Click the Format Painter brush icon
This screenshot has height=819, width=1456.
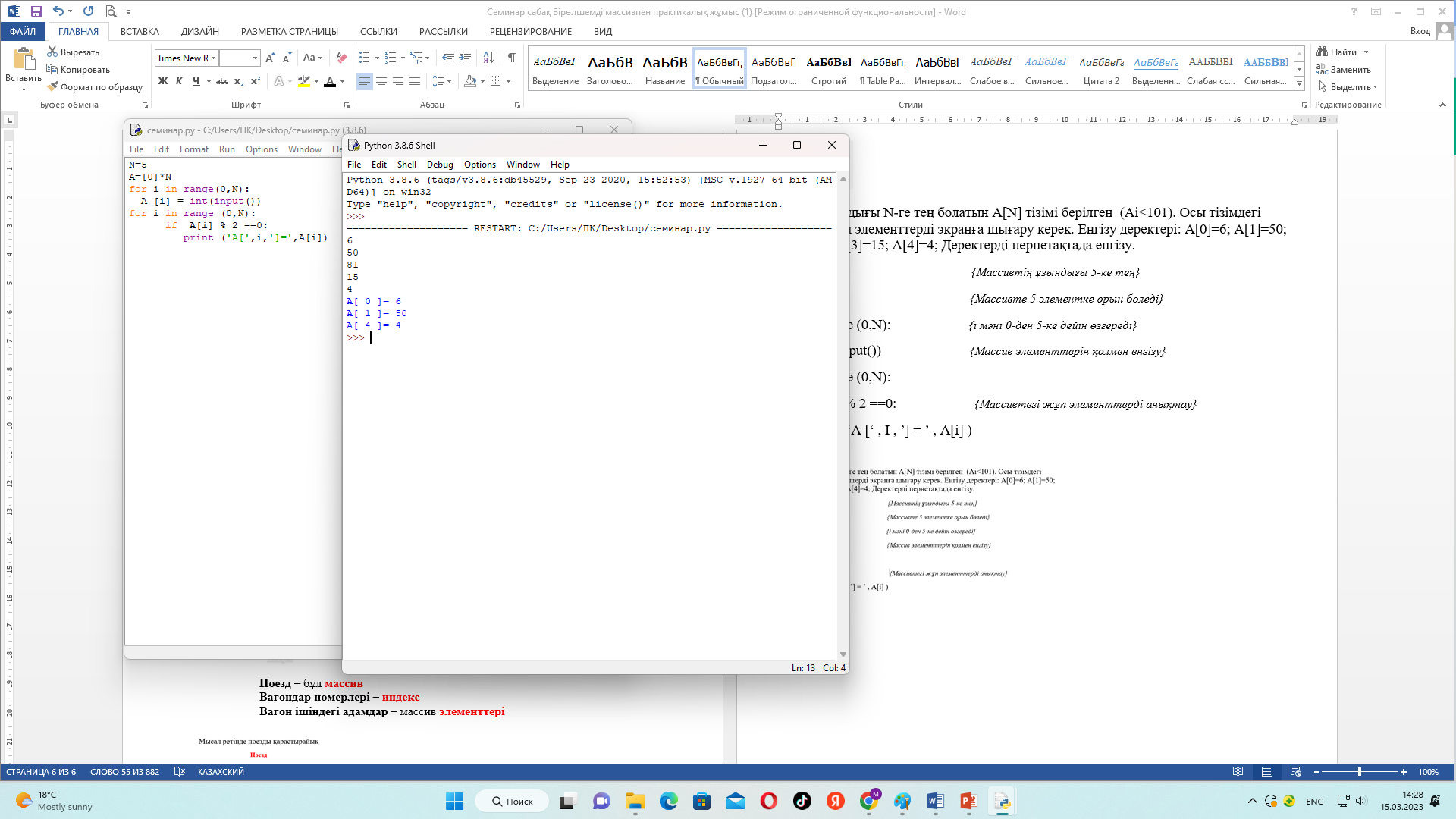[x=52, y=86]
